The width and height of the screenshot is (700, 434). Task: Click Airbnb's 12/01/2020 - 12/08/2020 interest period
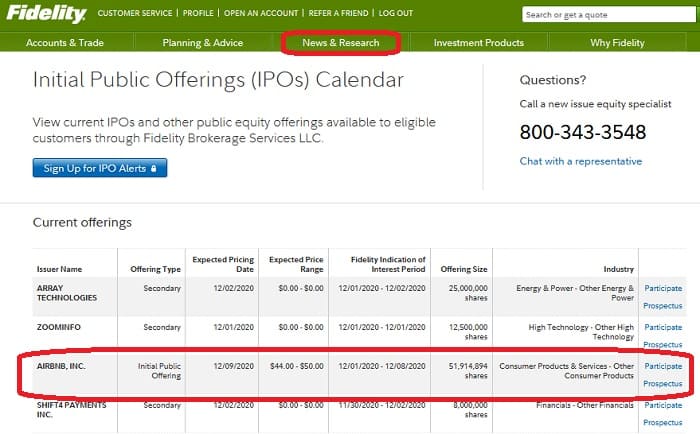382,366
